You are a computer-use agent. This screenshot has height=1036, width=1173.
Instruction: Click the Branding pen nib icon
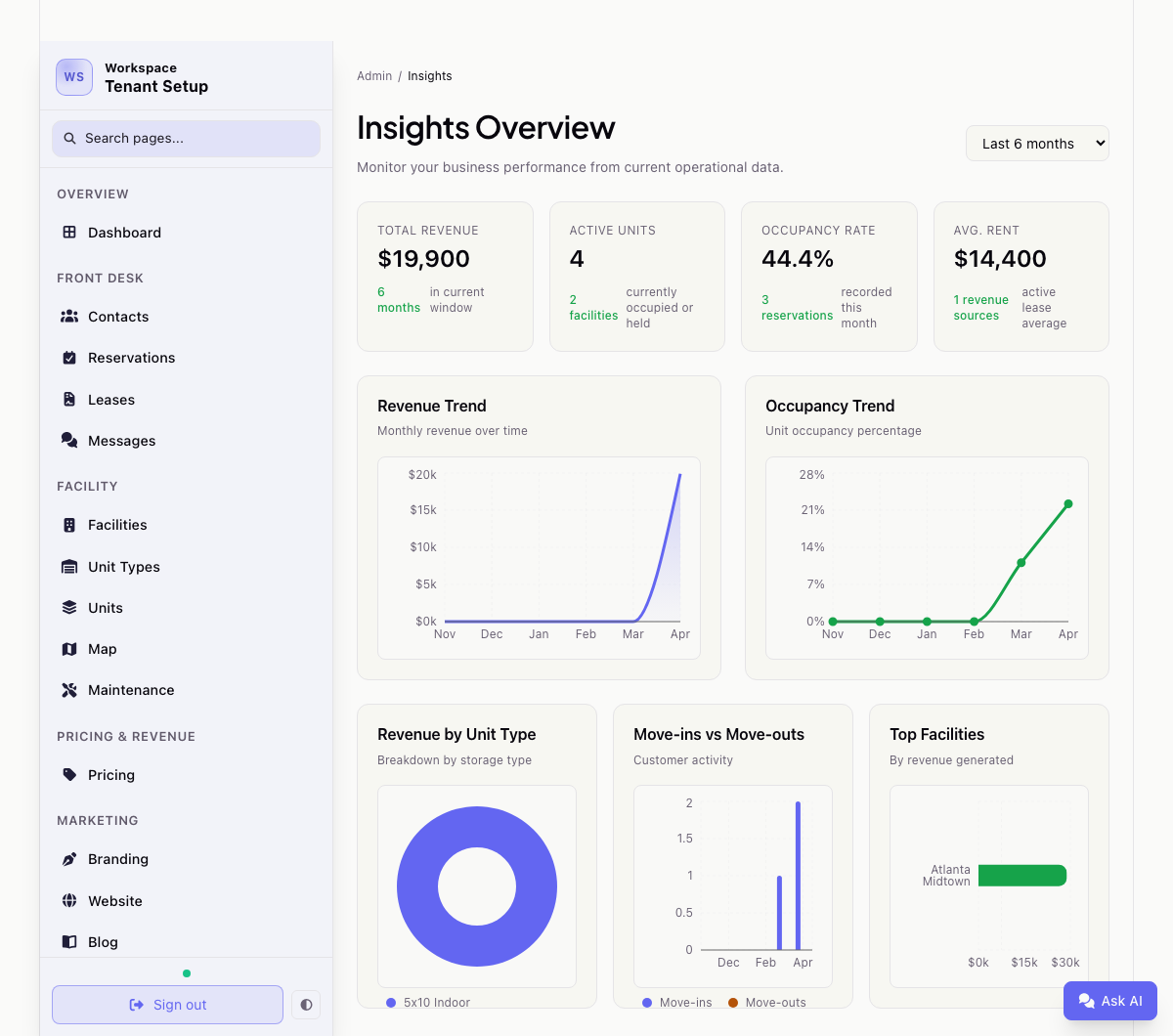coord(69,859)
